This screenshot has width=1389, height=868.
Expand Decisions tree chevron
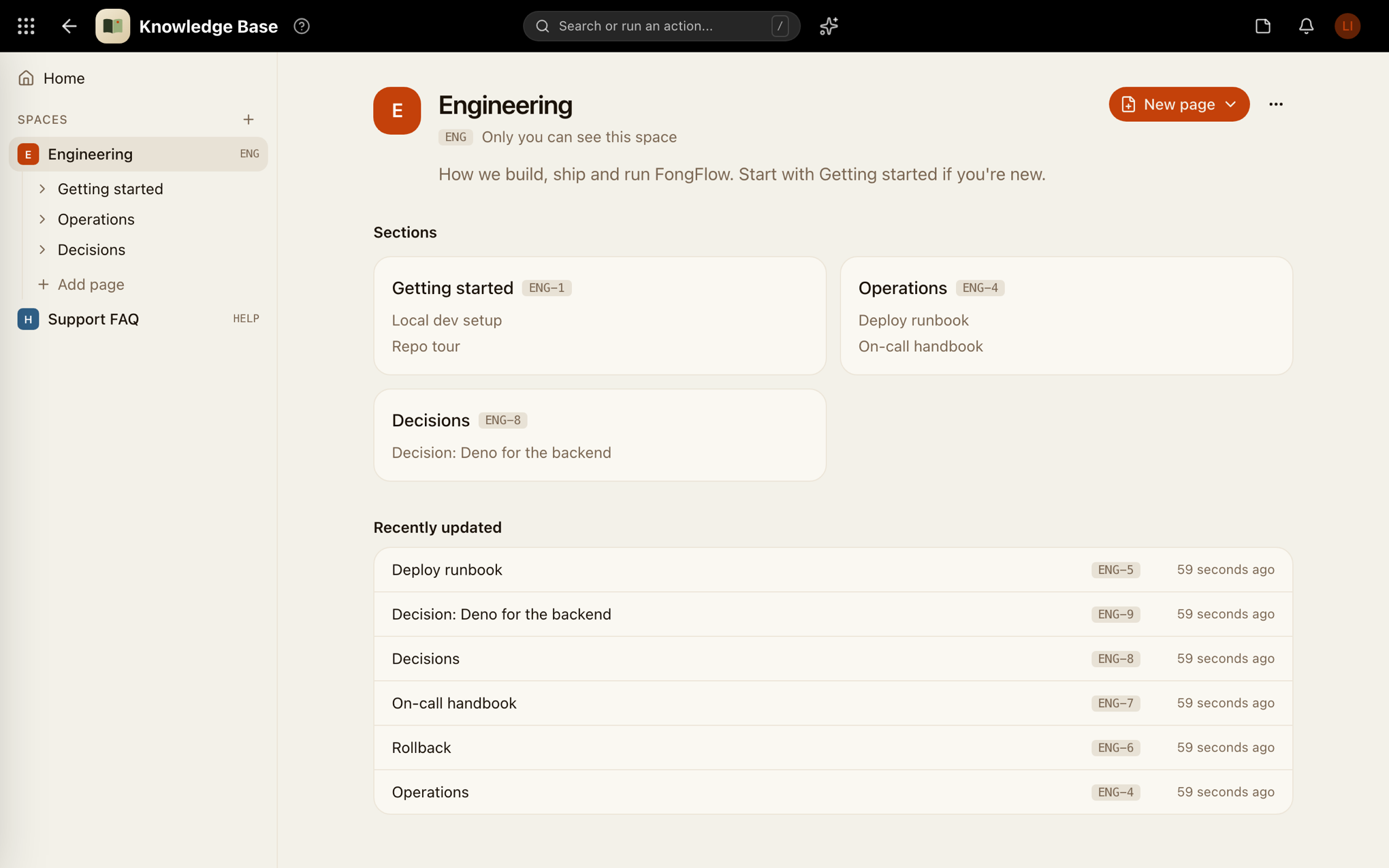coord(42,250)
